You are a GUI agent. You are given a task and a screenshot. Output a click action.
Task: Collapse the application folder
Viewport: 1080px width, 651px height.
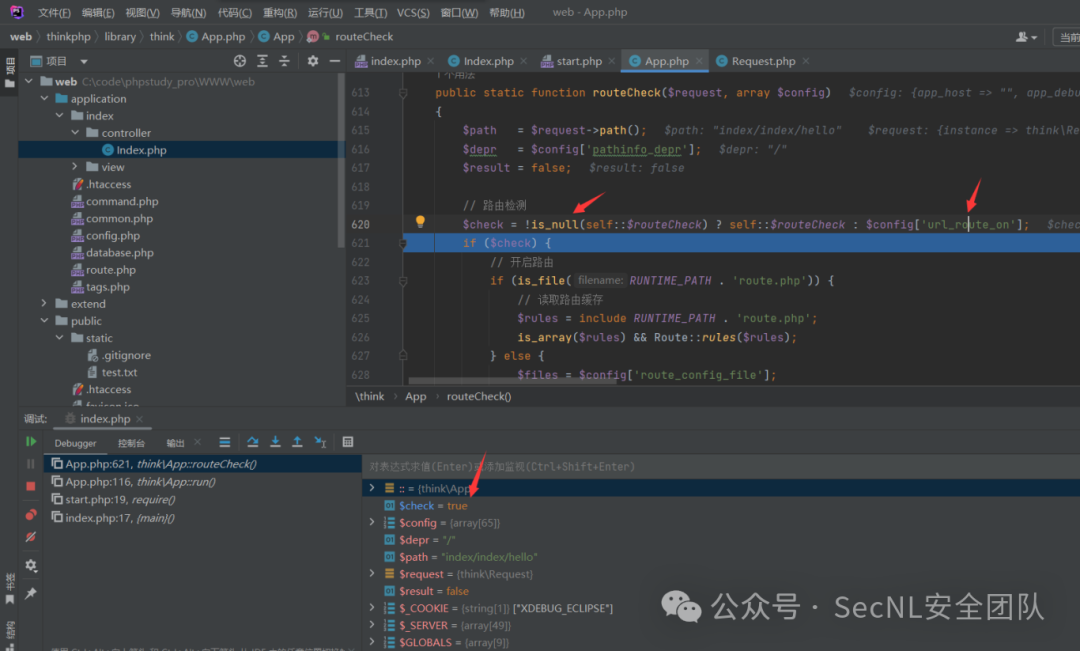pos(44,99)
